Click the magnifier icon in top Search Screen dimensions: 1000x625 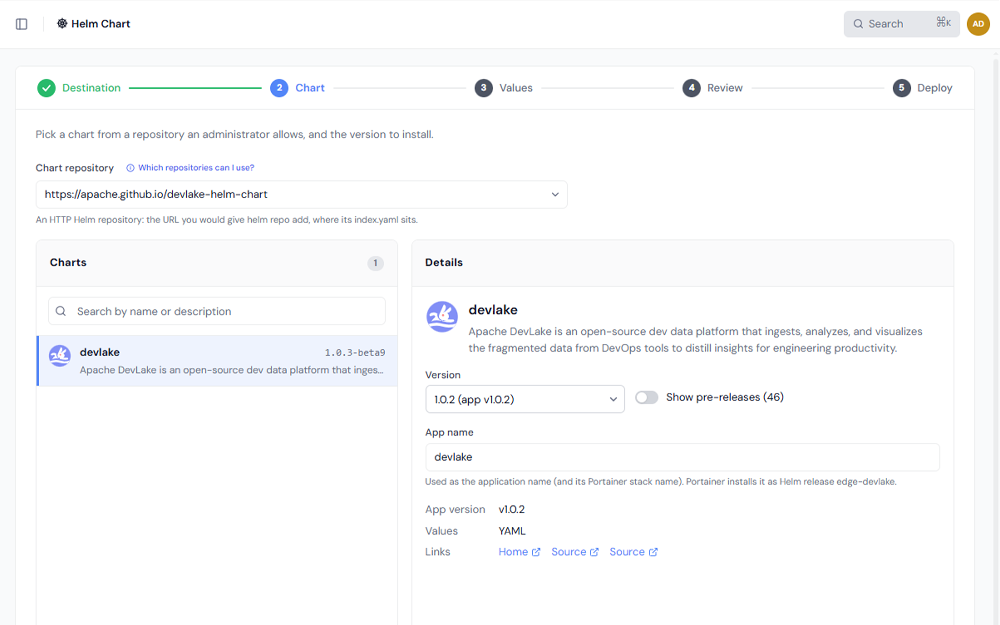coord(858,24)
